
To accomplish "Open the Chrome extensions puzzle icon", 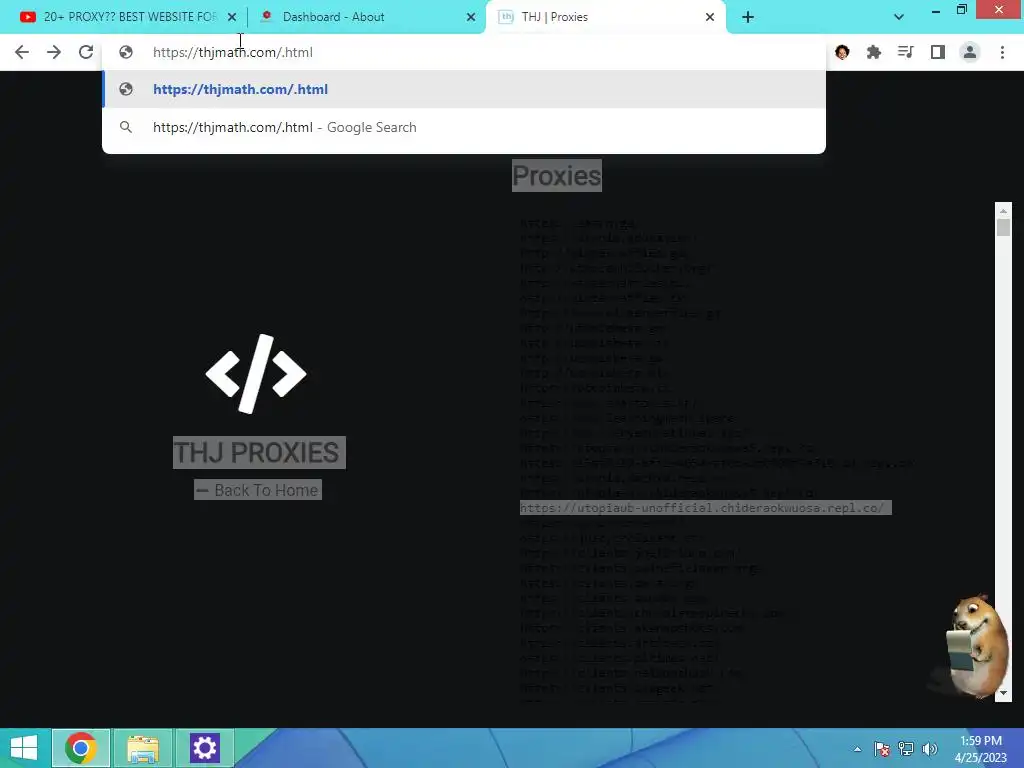I will (874, 52).
